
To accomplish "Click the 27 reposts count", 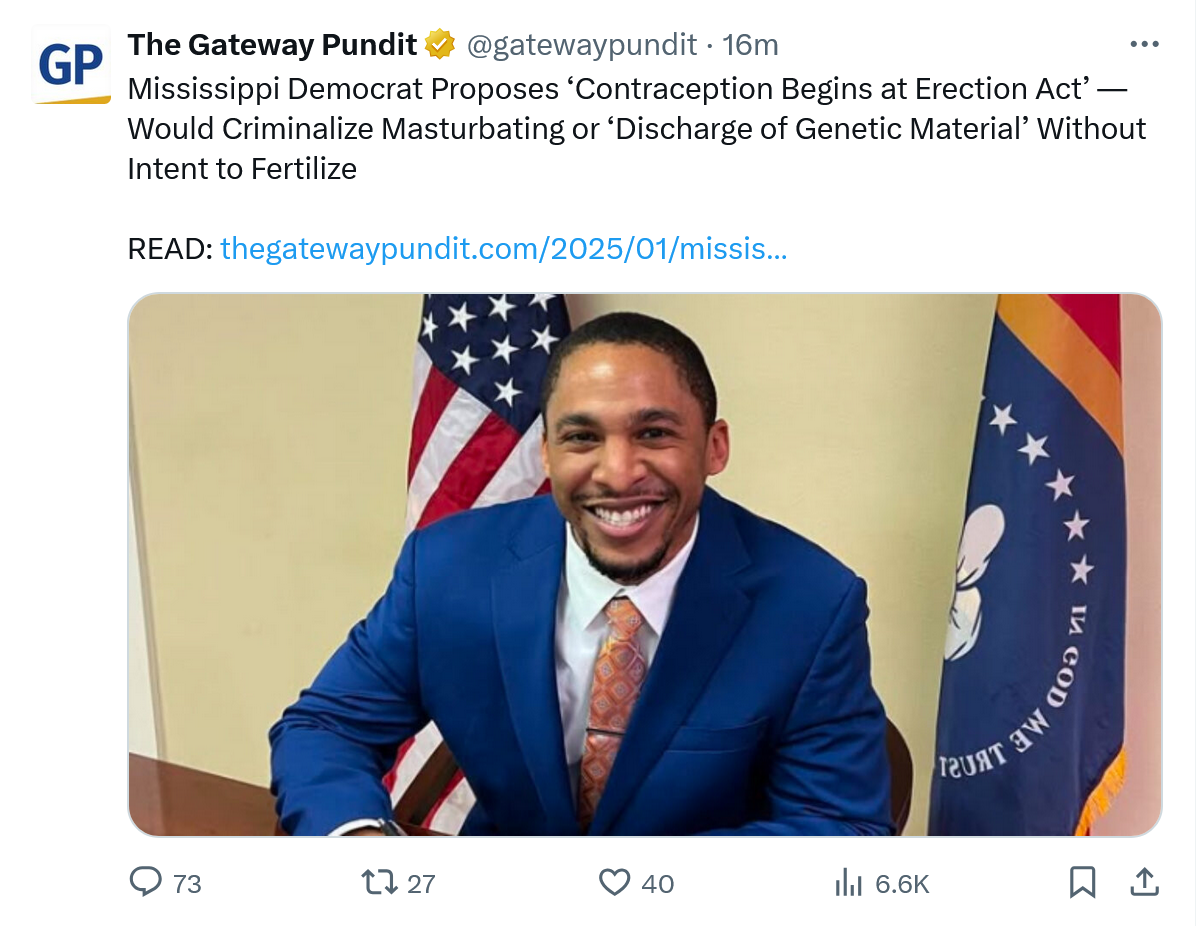I will (x=421, y=884).
